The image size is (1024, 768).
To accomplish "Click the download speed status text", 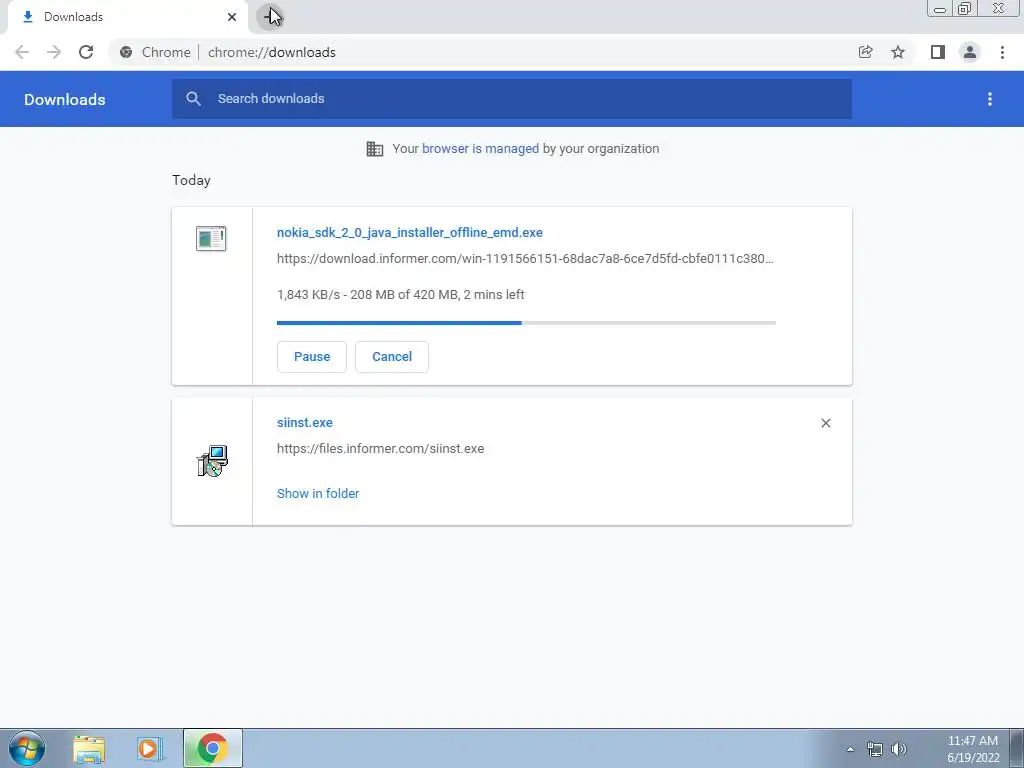I will [400, 295].
